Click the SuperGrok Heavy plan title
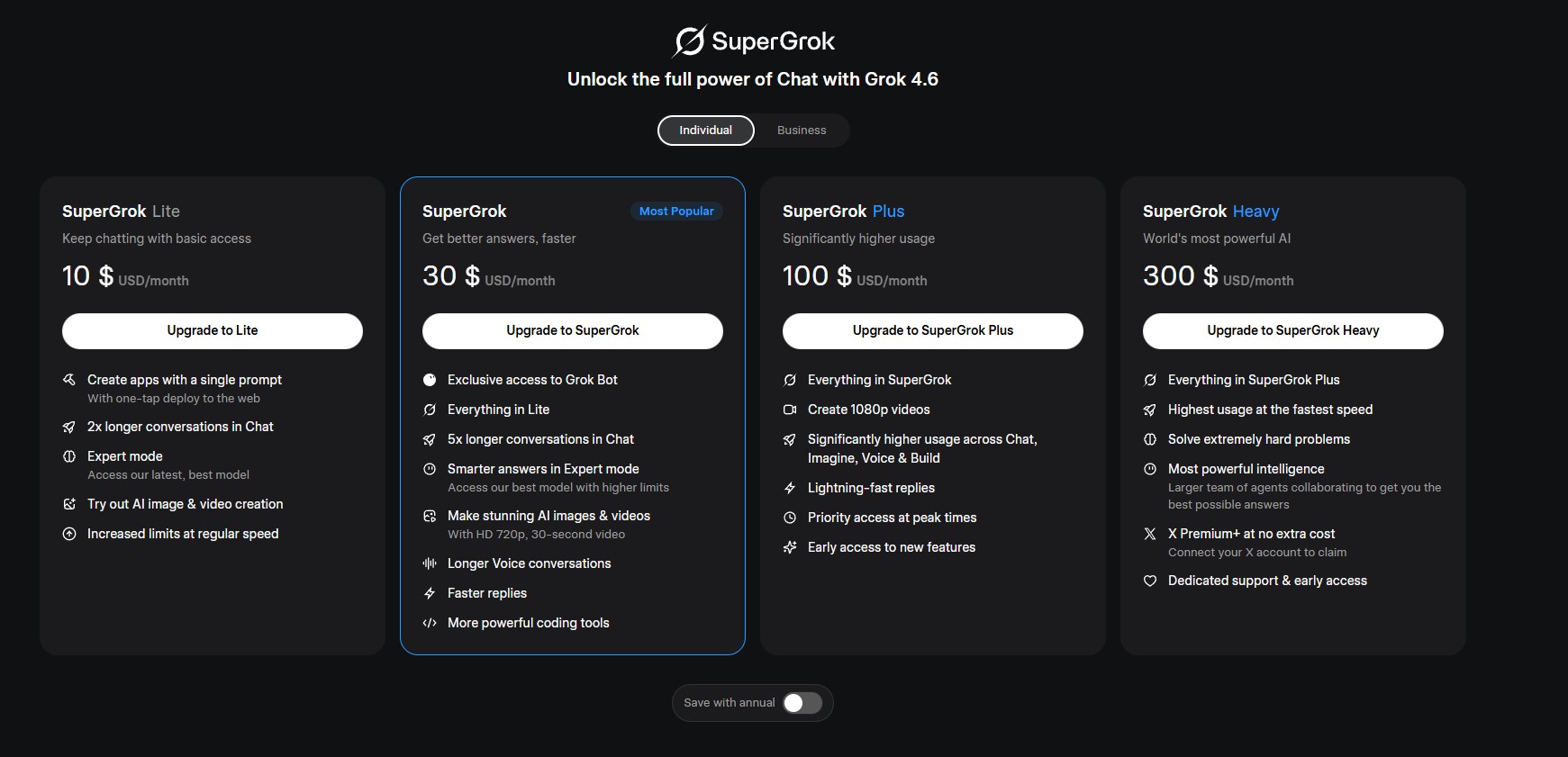The width and height of the screenshot is (1568, 757). tap(1211, 212)
